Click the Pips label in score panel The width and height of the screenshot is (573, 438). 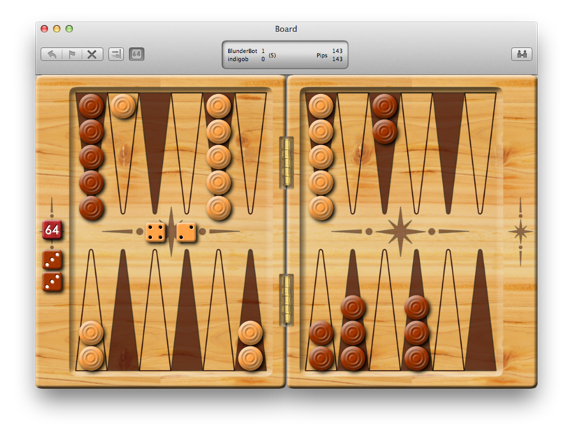tap(322, 55)
